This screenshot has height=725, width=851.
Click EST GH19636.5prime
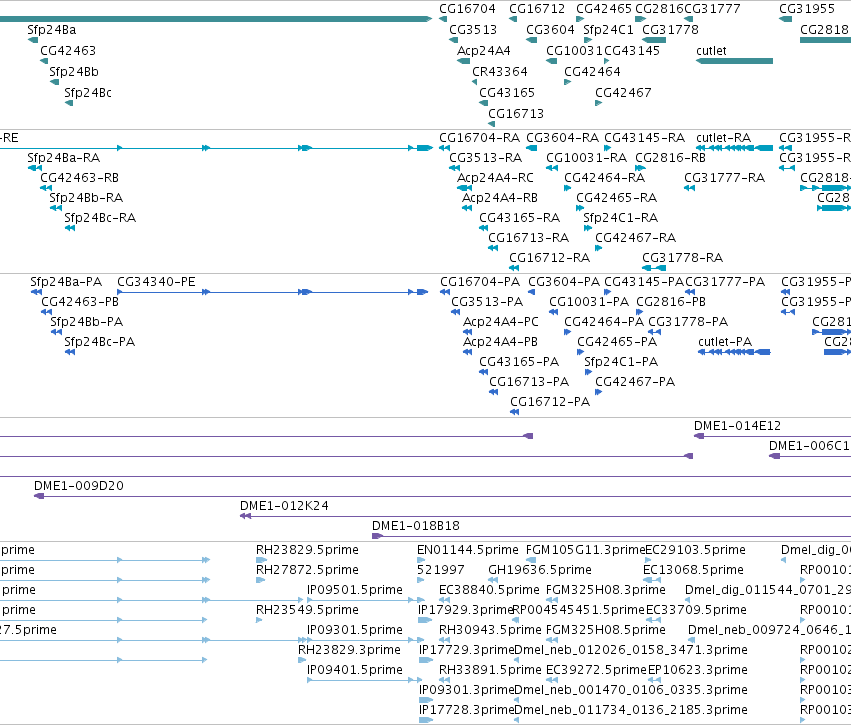coord(539,570)
